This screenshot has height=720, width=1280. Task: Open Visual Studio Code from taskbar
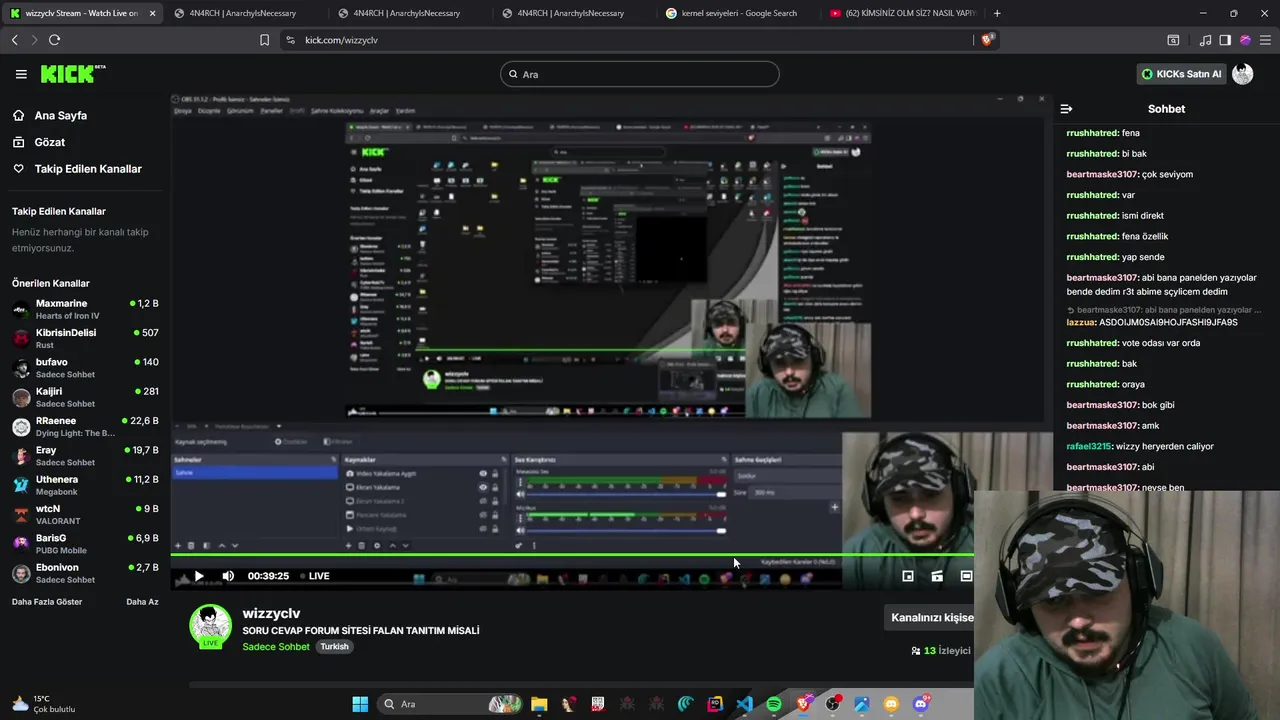tap(744, 704)
